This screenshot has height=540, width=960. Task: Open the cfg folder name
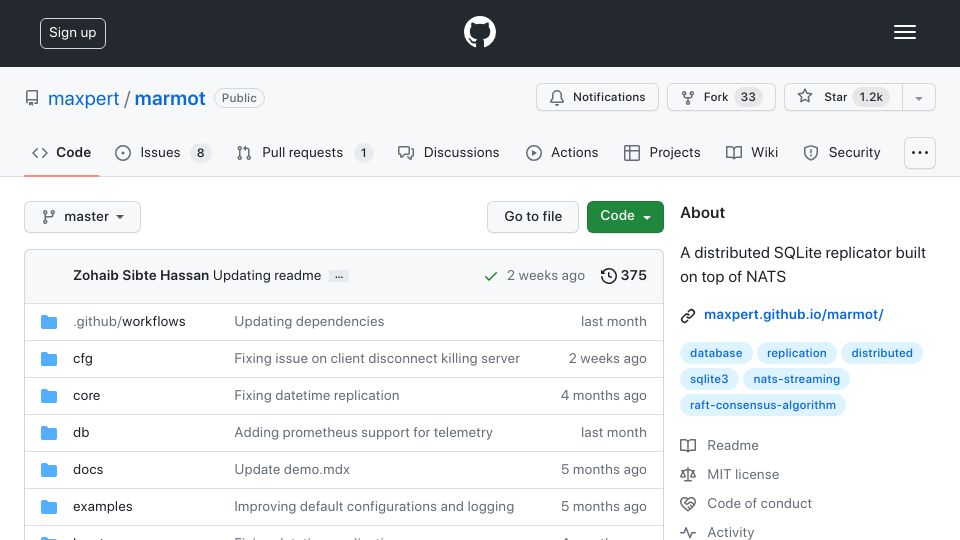click(83, 359)
